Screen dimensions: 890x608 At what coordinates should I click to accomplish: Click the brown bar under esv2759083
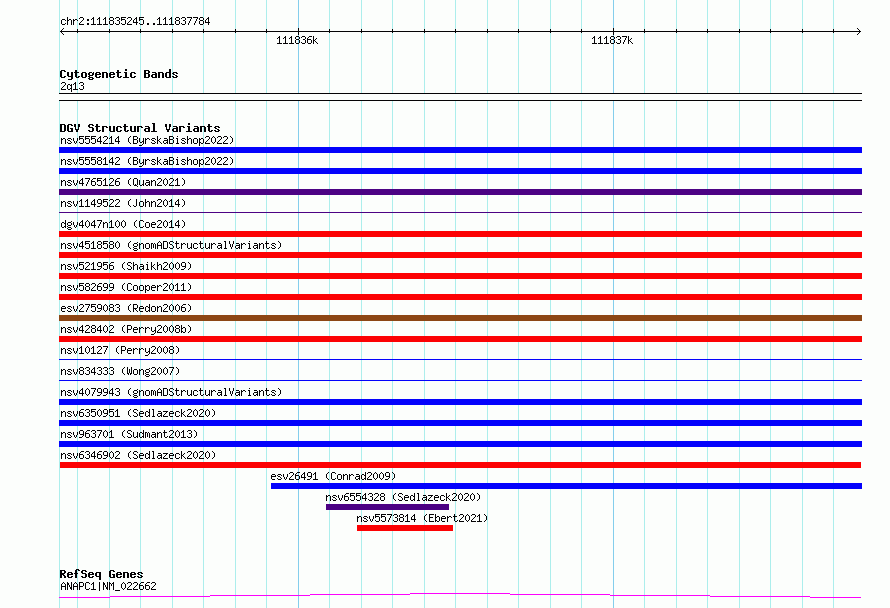click(x=460, y=318)
